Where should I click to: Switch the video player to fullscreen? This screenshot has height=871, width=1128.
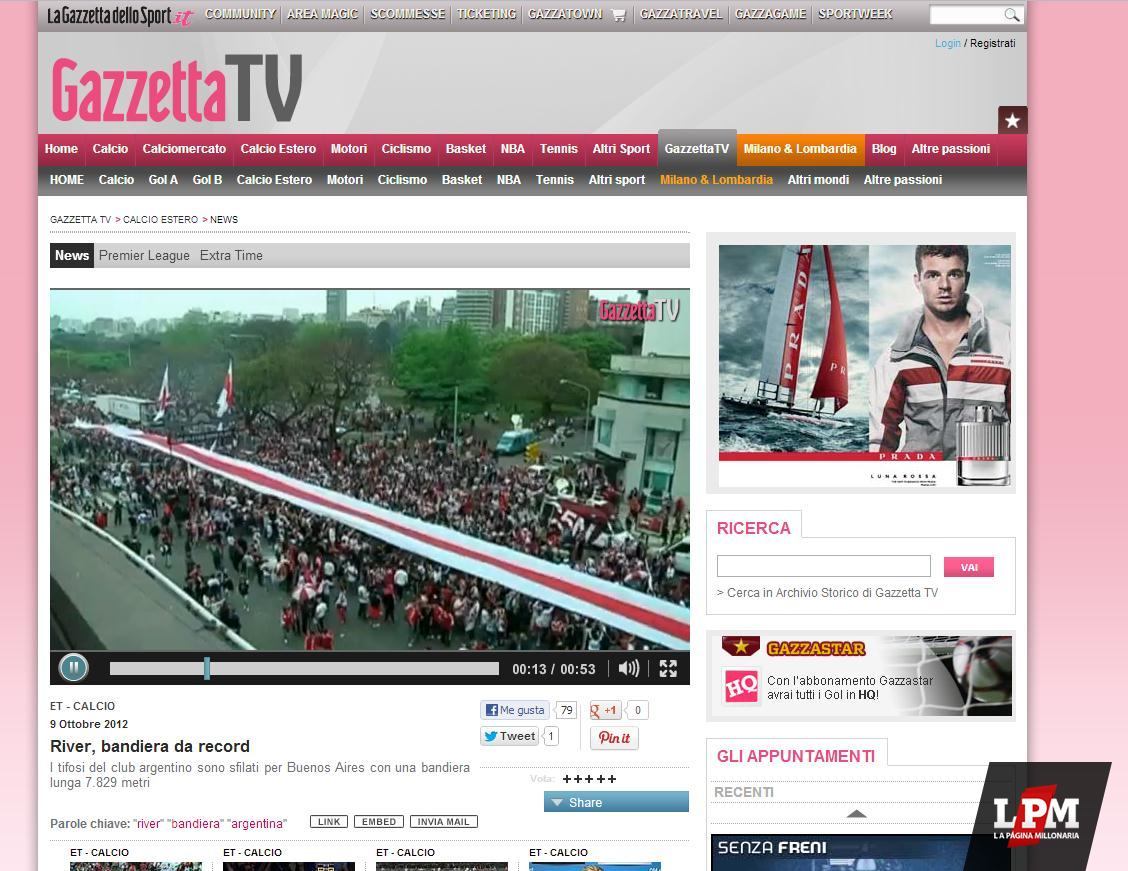[668, 668]
